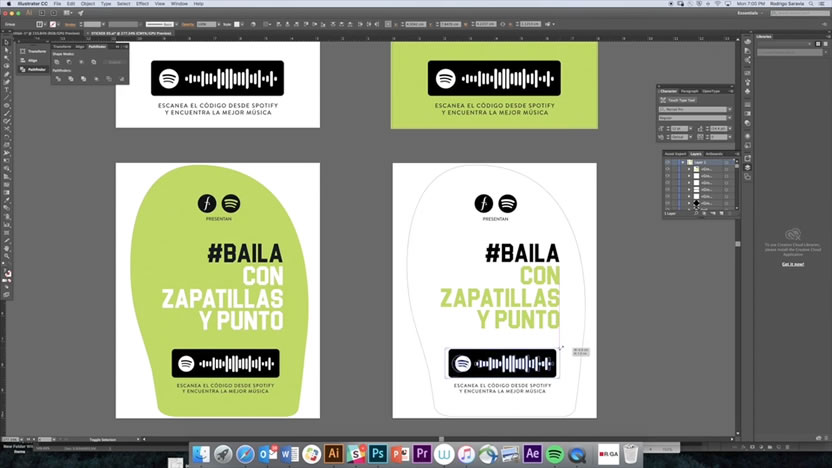Click Recolor Artwork icon in control bar
The height and width of the screenshot is (468, 832).
[x=253, y=24]
